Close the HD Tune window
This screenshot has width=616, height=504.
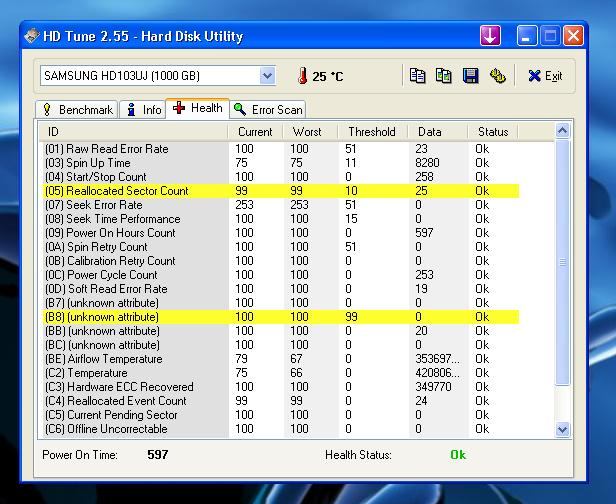pyautogui.click(x=573, y=36)
